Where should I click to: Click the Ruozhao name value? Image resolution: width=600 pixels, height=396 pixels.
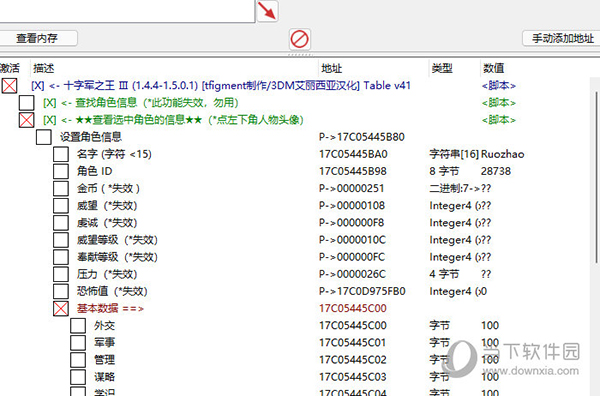click(x=502, y=154)
